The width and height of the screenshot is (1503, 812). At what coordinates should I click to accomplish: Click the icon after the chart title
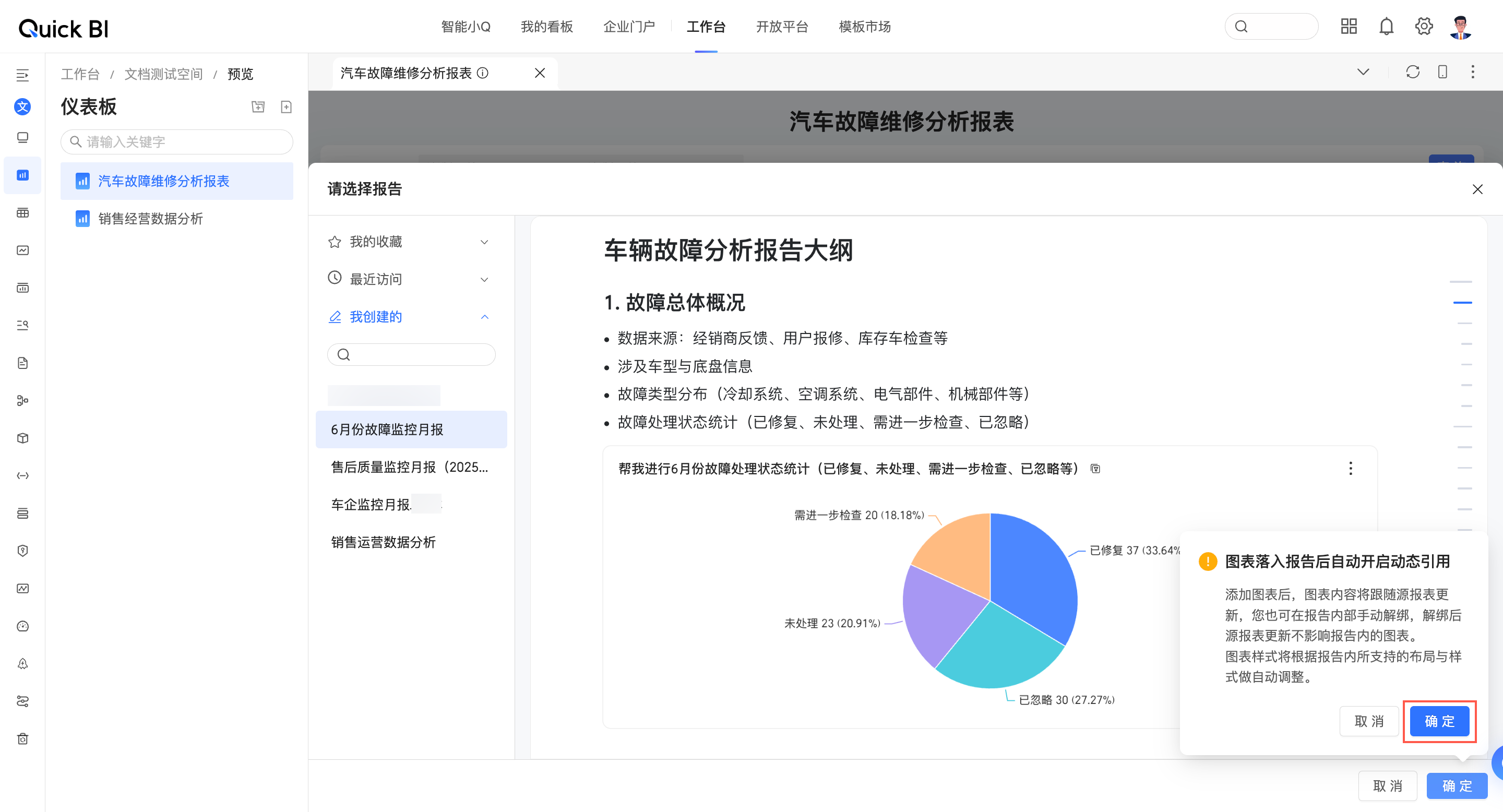[x=1095, y=469]
